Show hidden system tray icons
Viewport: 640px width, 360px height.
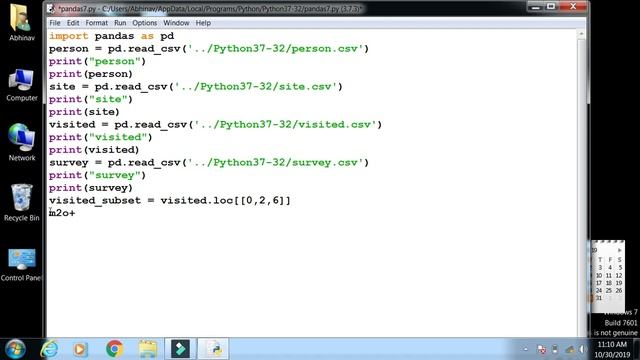(x=525, y=349)
